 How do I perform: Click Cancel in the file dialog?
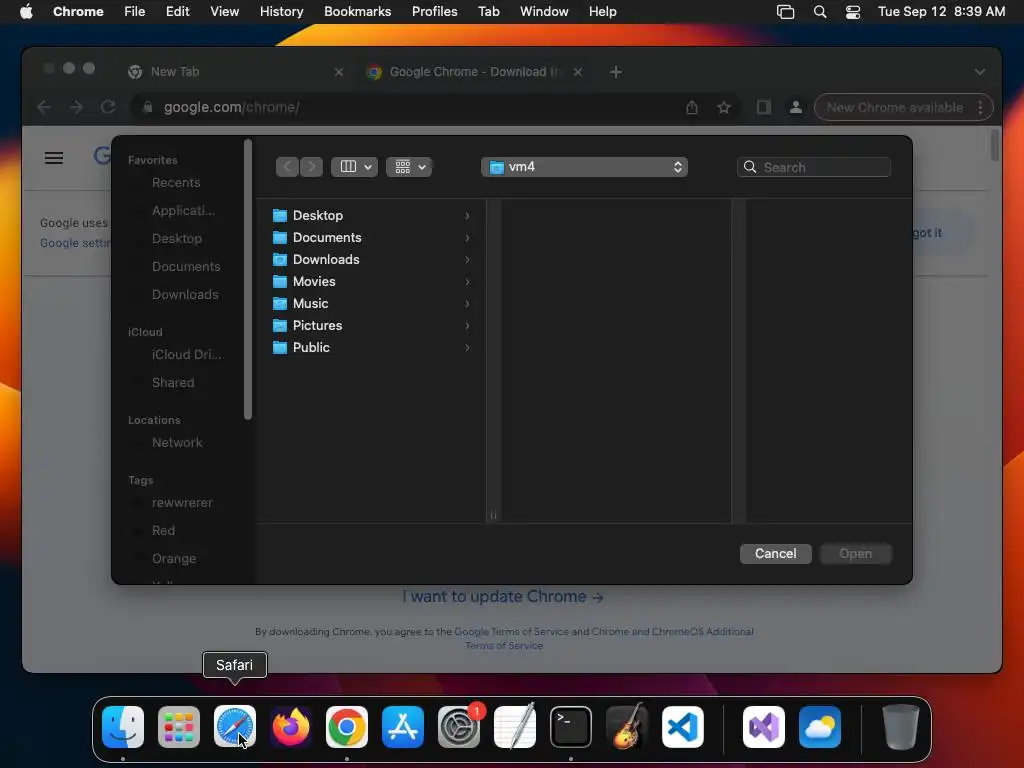point(775,554)
